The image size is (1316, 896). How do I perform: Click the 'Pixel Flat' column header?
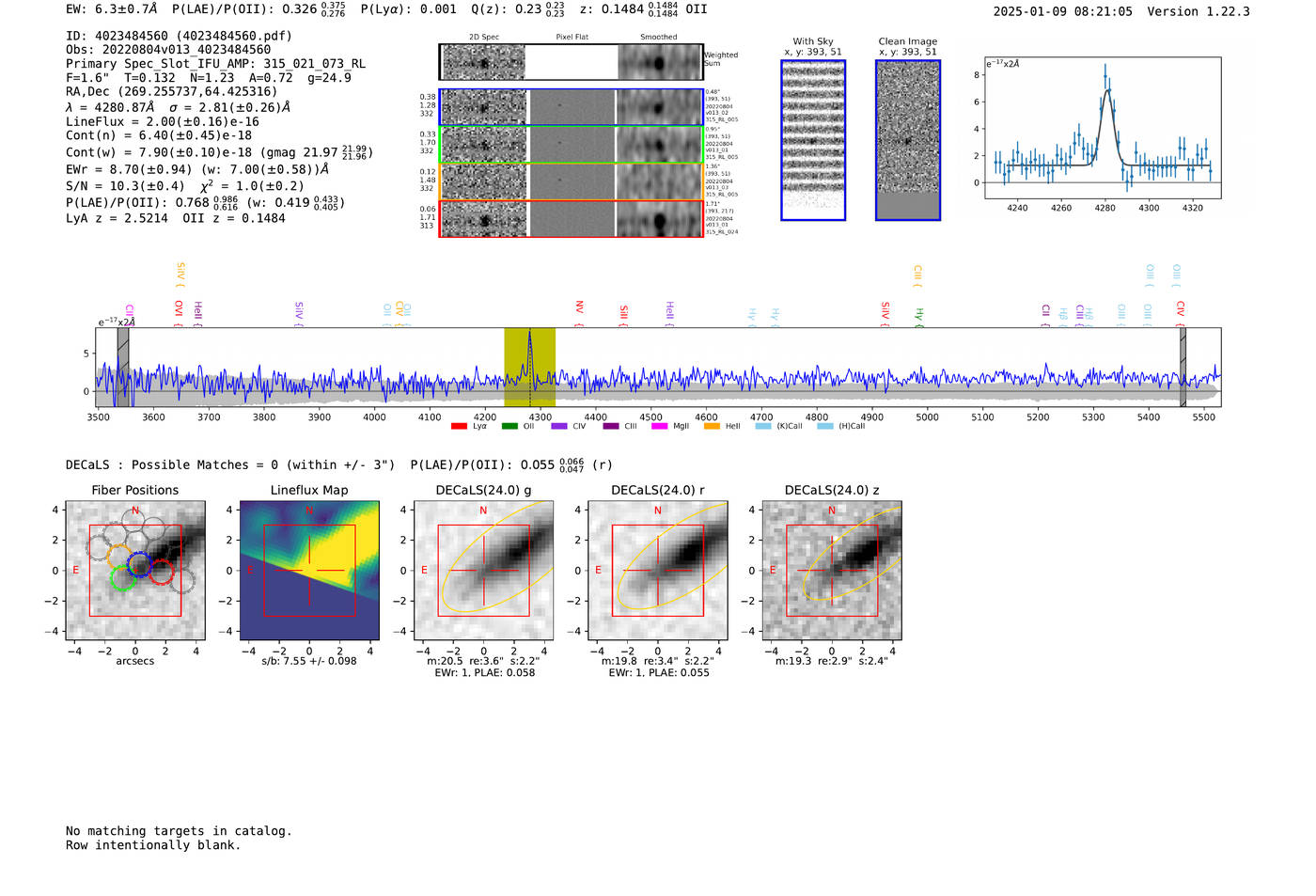click(x=572, y=38)
